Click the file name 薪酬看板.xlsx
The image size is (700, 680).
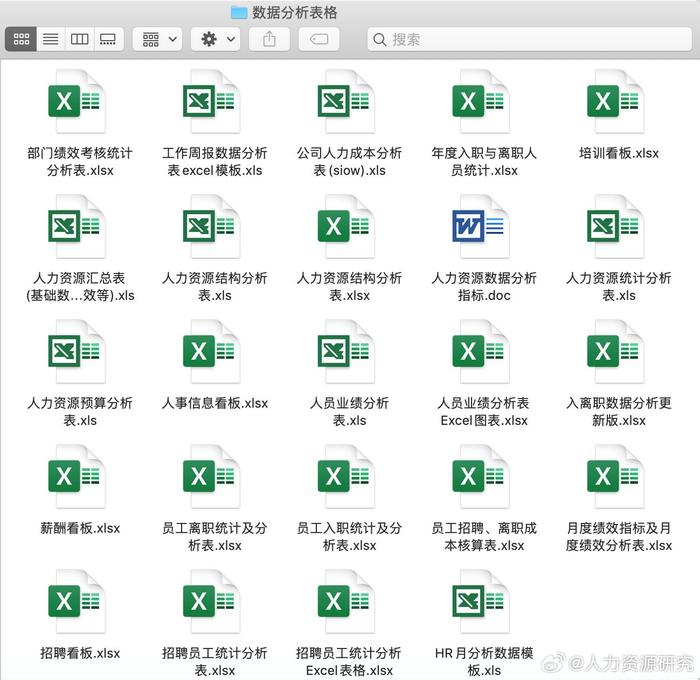tap(80, 529)
